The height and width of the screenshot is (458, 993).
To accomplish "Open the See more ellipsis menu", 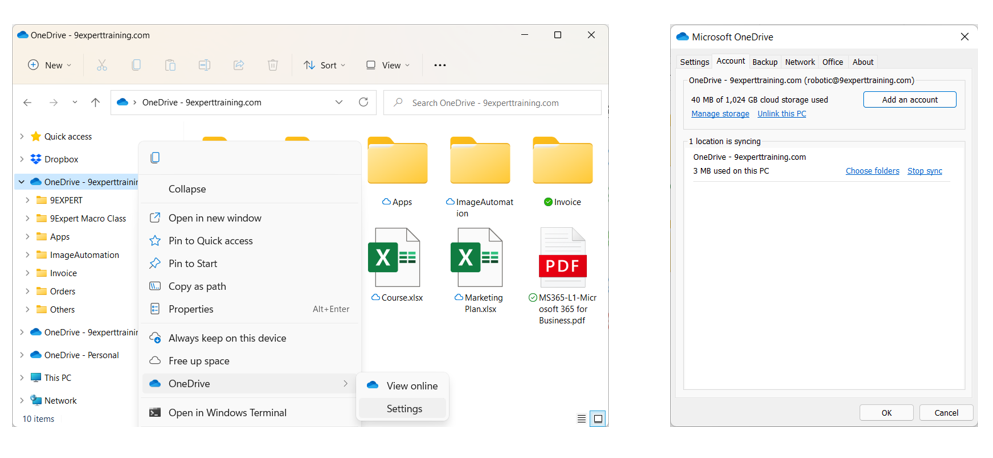I will (x=440, y=65).
